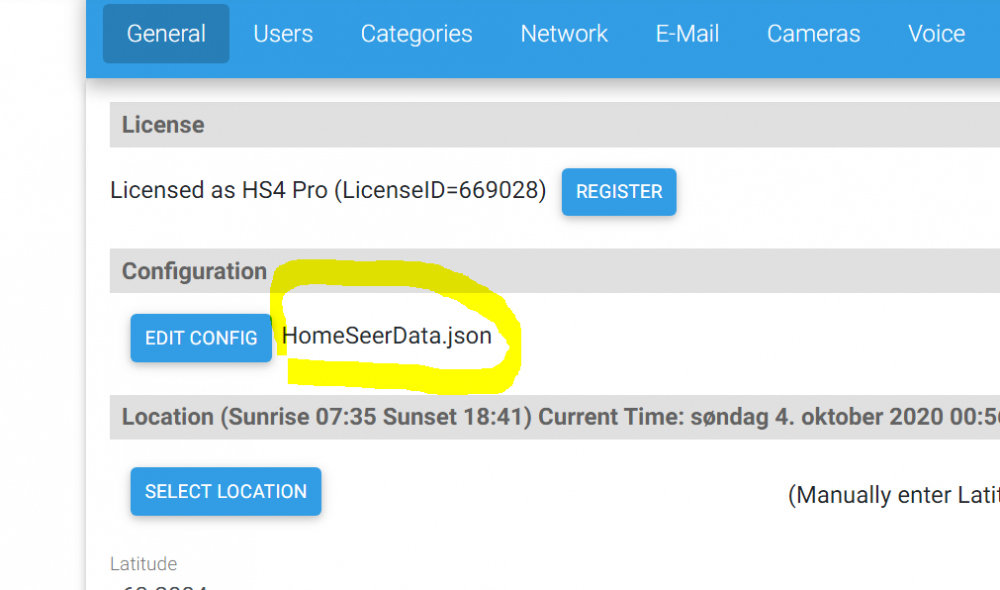Open the Voice tab
1000x590 pixels.
[936, 34]
